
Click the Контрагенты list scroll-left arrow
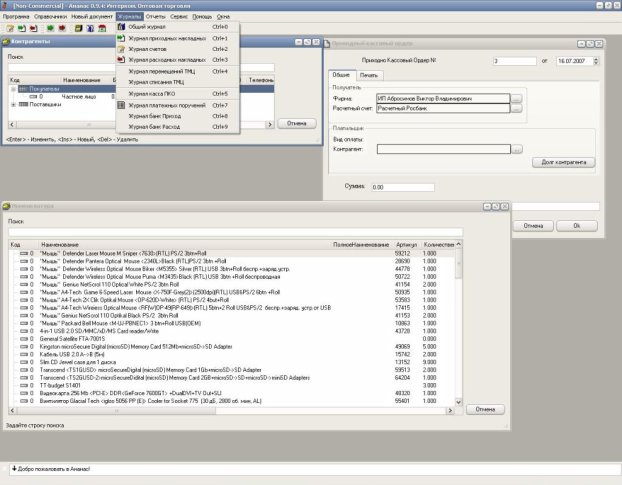[x=12, y=125]
